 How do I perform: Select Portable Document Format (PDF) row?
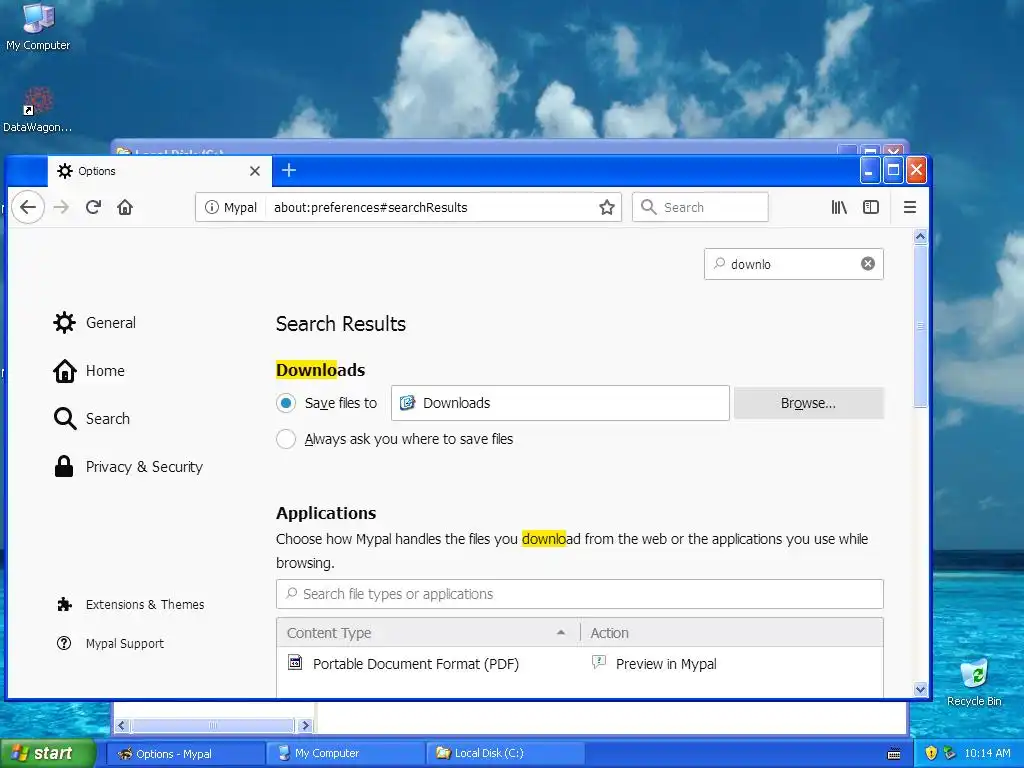580,664
